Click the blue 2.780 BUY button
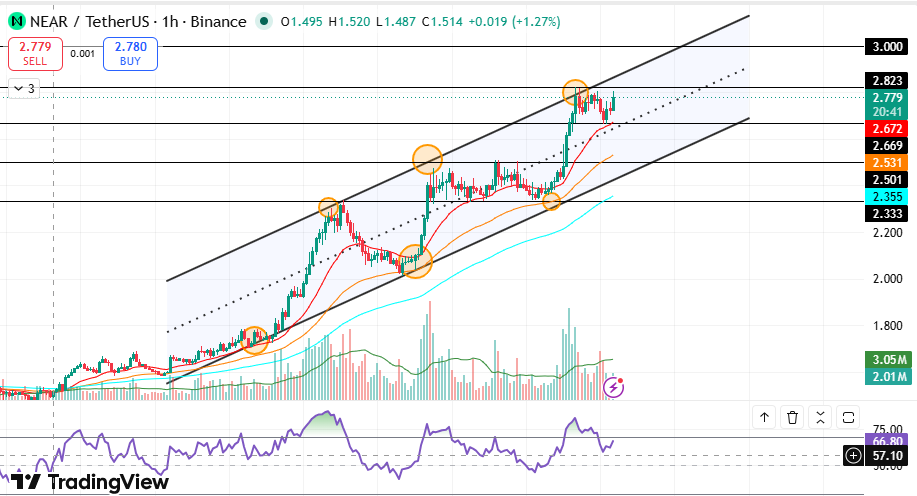 tap(130, 54)
